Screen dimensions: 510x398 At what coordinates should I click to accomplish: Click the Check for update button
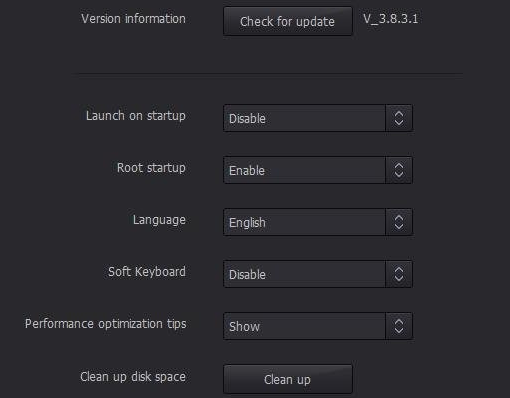click(x=288, y=21)
